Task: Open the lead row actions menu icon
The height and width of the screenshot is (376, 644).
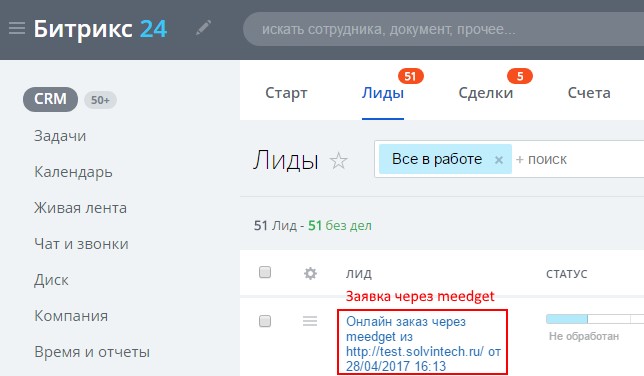Action: point(310,321)
